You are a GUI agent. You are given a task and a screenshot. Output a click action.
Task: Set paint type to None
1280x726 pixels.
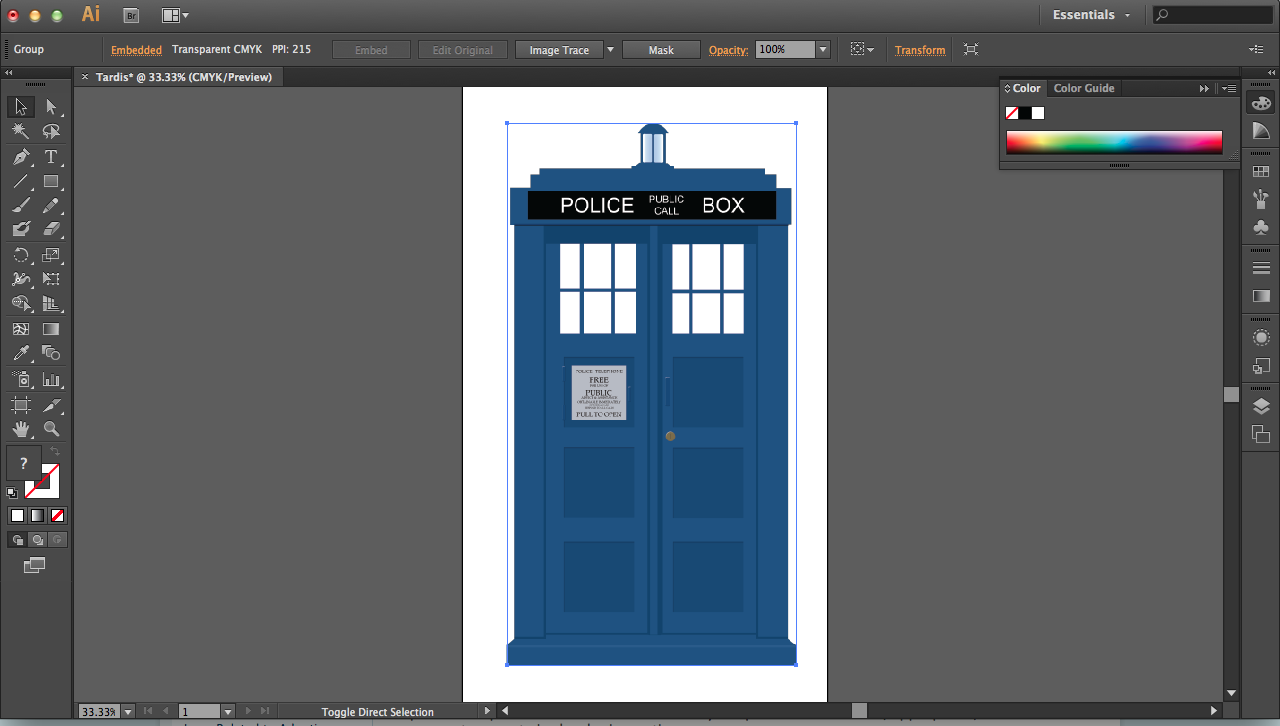coord(57,516)
